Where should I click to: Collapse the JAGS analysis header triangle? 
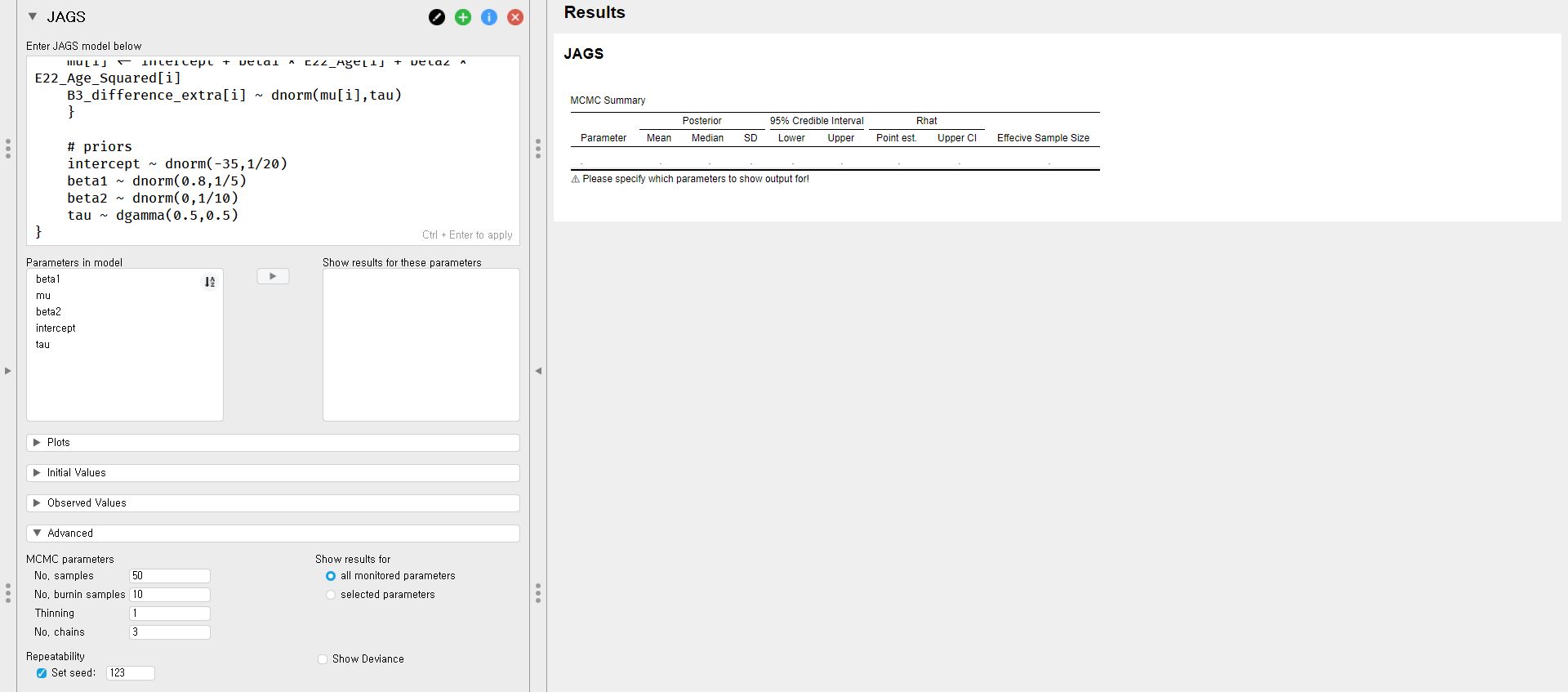click(33, 16)
